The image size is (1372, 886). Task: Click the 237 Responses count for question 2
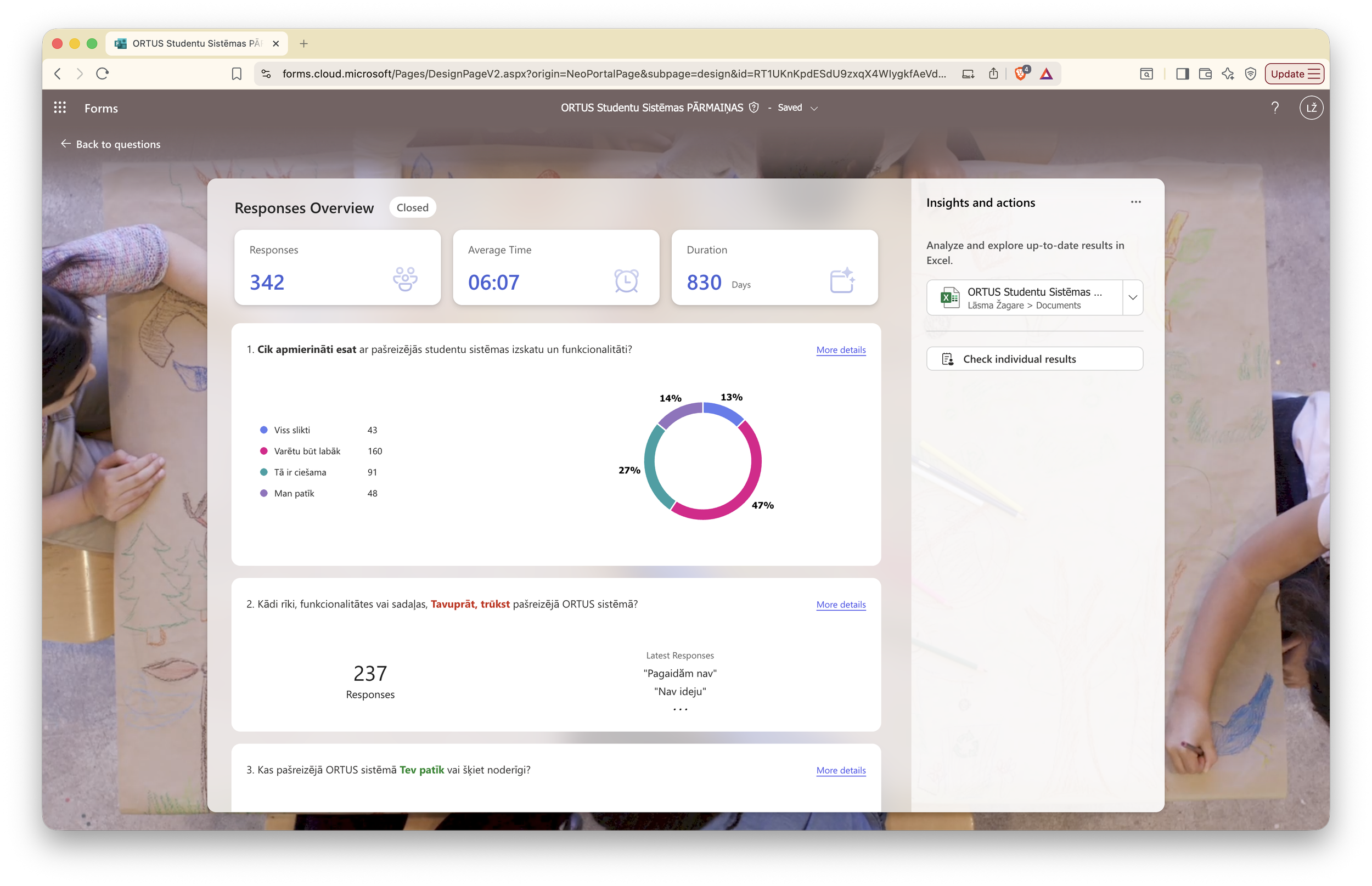(x=370, y=674)
